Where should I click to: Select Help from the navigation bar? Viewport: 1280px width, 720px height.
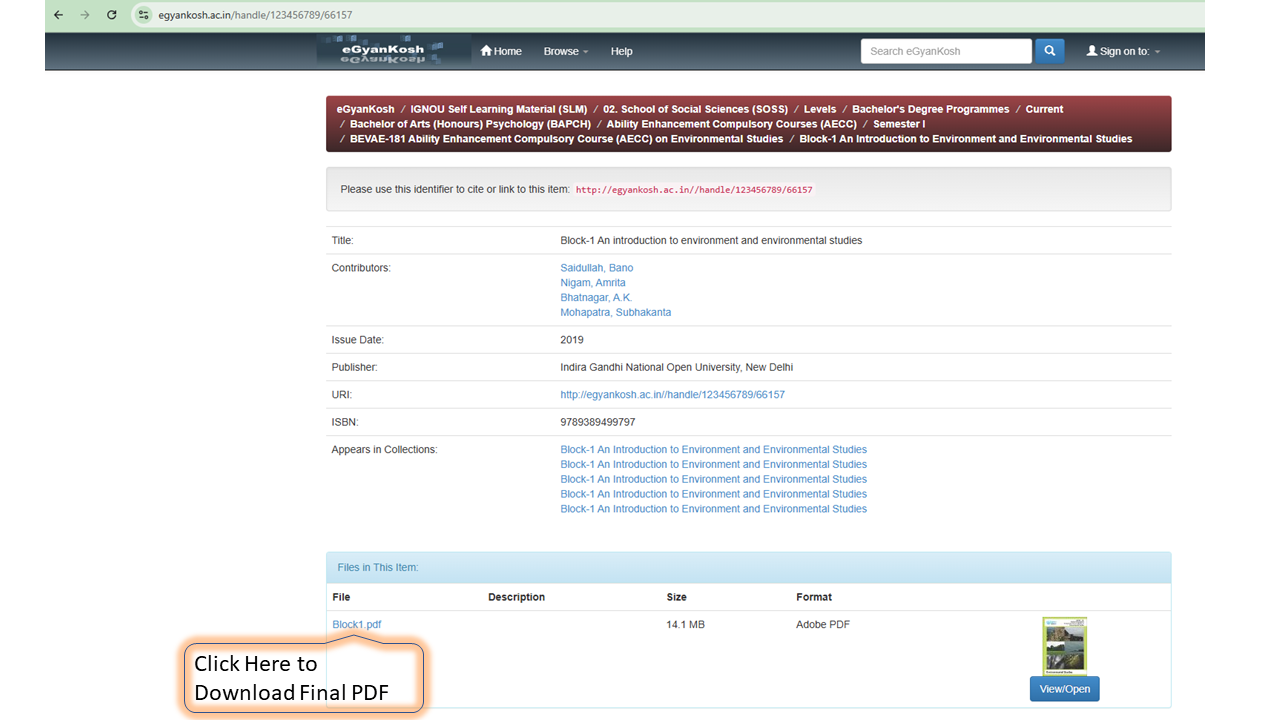[x=621, y=51]
